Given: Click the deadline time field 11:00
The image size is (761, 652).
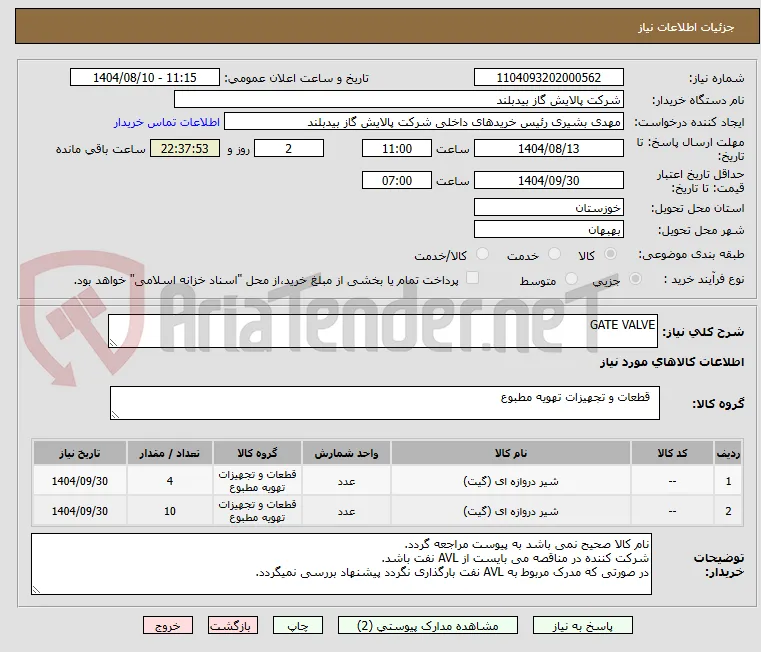Looking at the screenshot, I should click(397, 148).
